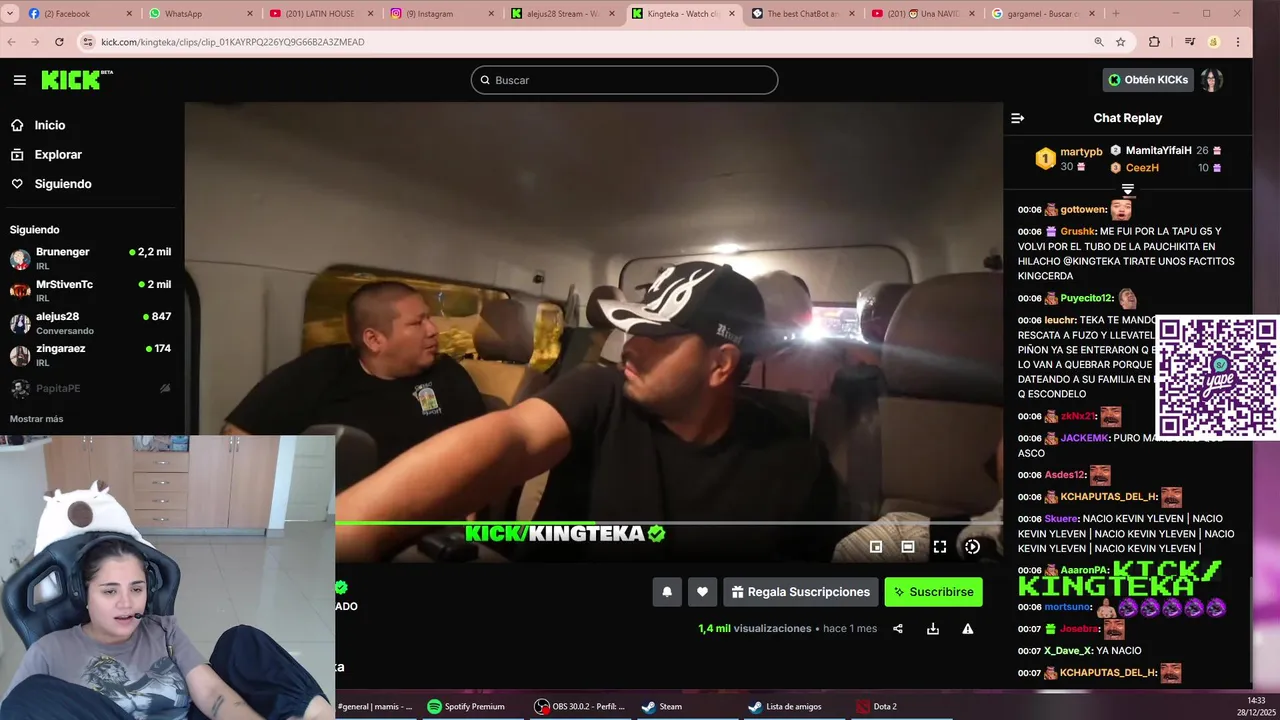Click the green Suscribirse button
This screenshot has width=1280, height=720.
coord(933,592)
